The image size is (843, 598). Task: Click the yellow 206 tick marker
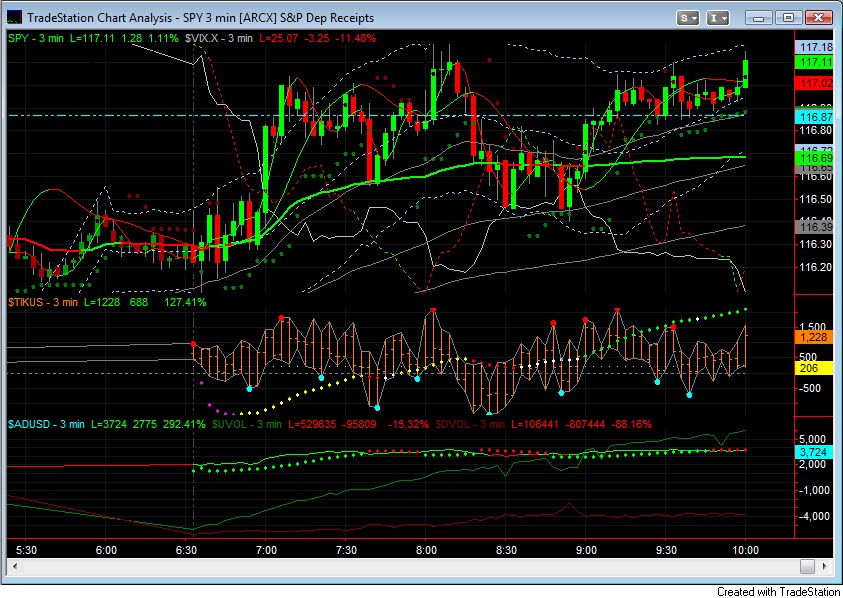pos(815,368)
